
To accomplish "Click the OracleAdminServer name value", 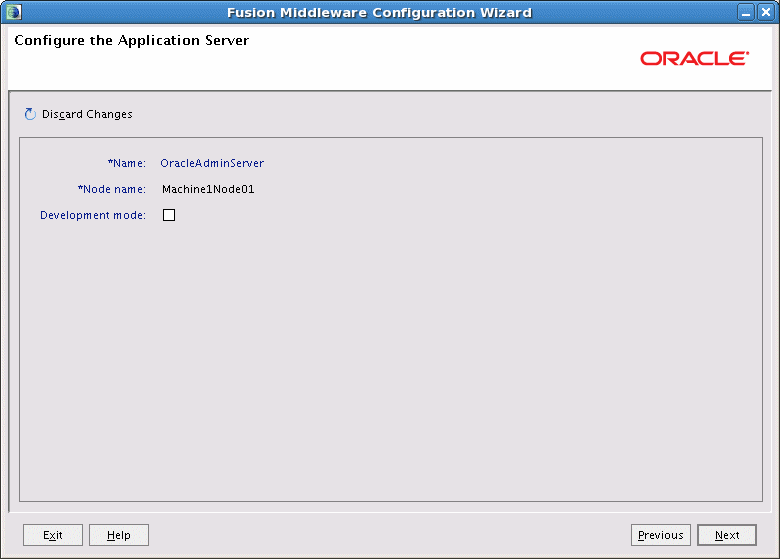I will 212,163.
